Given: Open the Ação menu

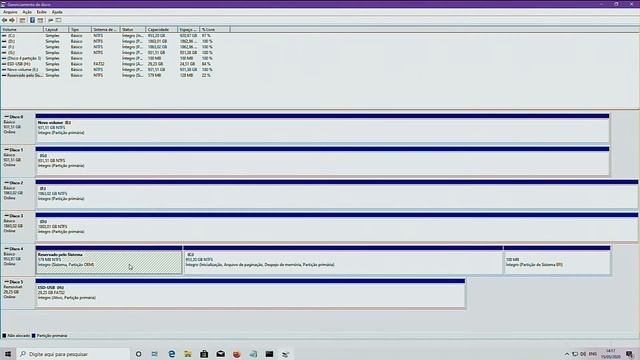Looking at the screenshot, I should [x=27, y=12].
